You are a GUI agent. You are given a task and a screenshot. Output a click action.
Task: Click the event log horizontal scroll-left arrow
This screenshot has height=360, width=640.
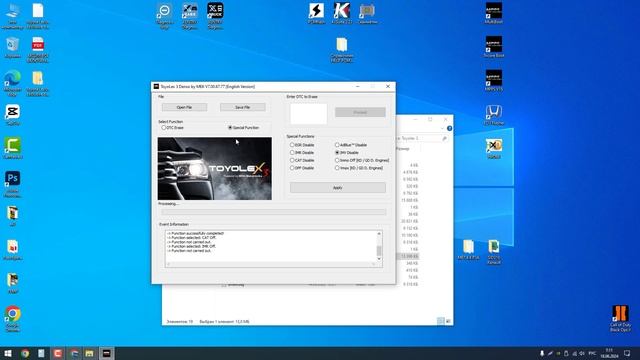(169, 264)
